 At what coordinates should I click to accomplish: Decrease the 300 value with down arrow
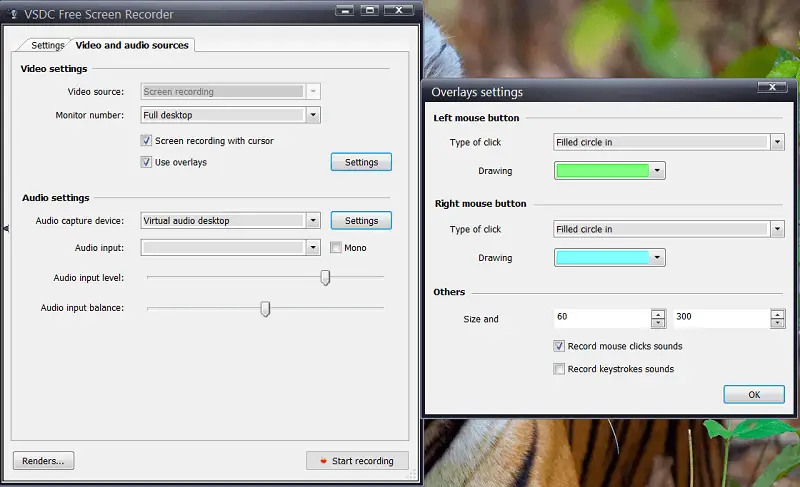pos(777,323)
